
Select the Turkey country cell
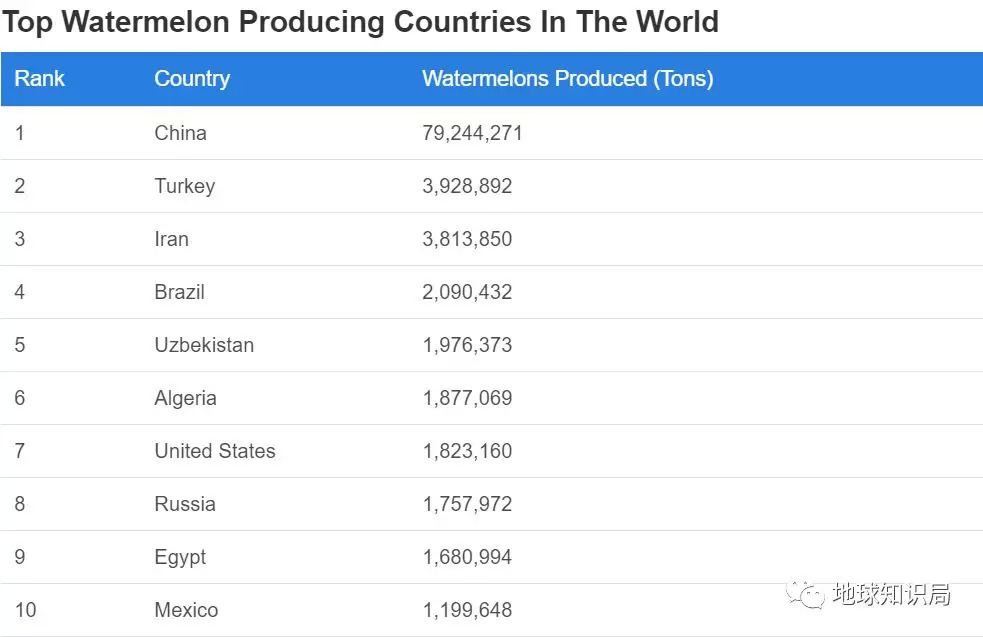[x=184, y=186]
